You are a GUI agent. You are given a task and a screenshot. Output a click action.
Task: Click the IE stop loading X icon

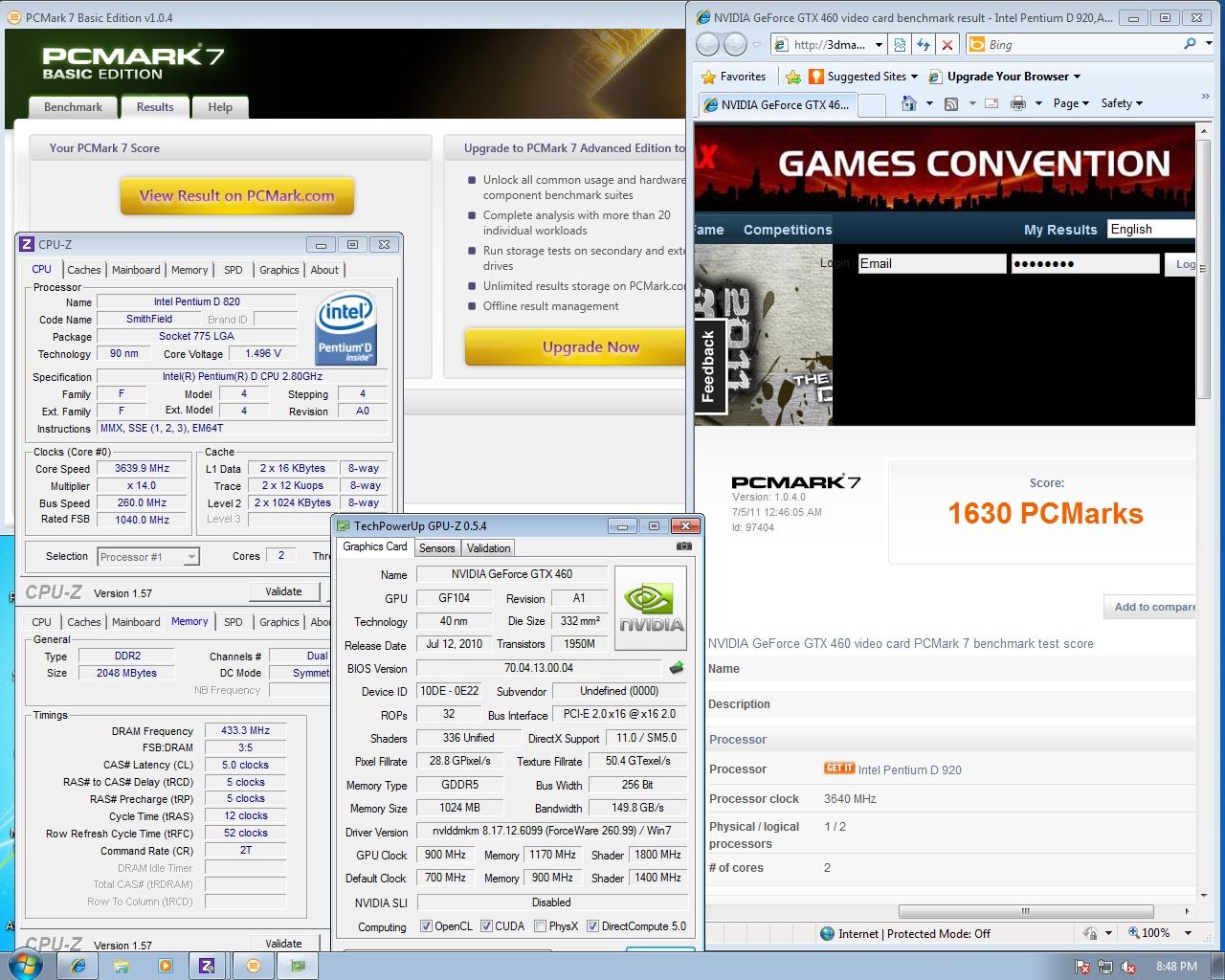point(947,44)
